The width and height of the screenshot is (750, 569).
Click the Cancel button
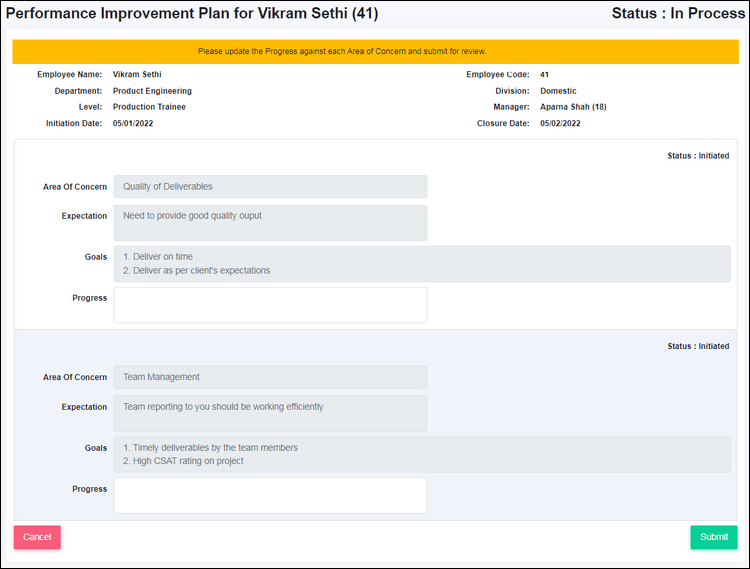point(37,537)
